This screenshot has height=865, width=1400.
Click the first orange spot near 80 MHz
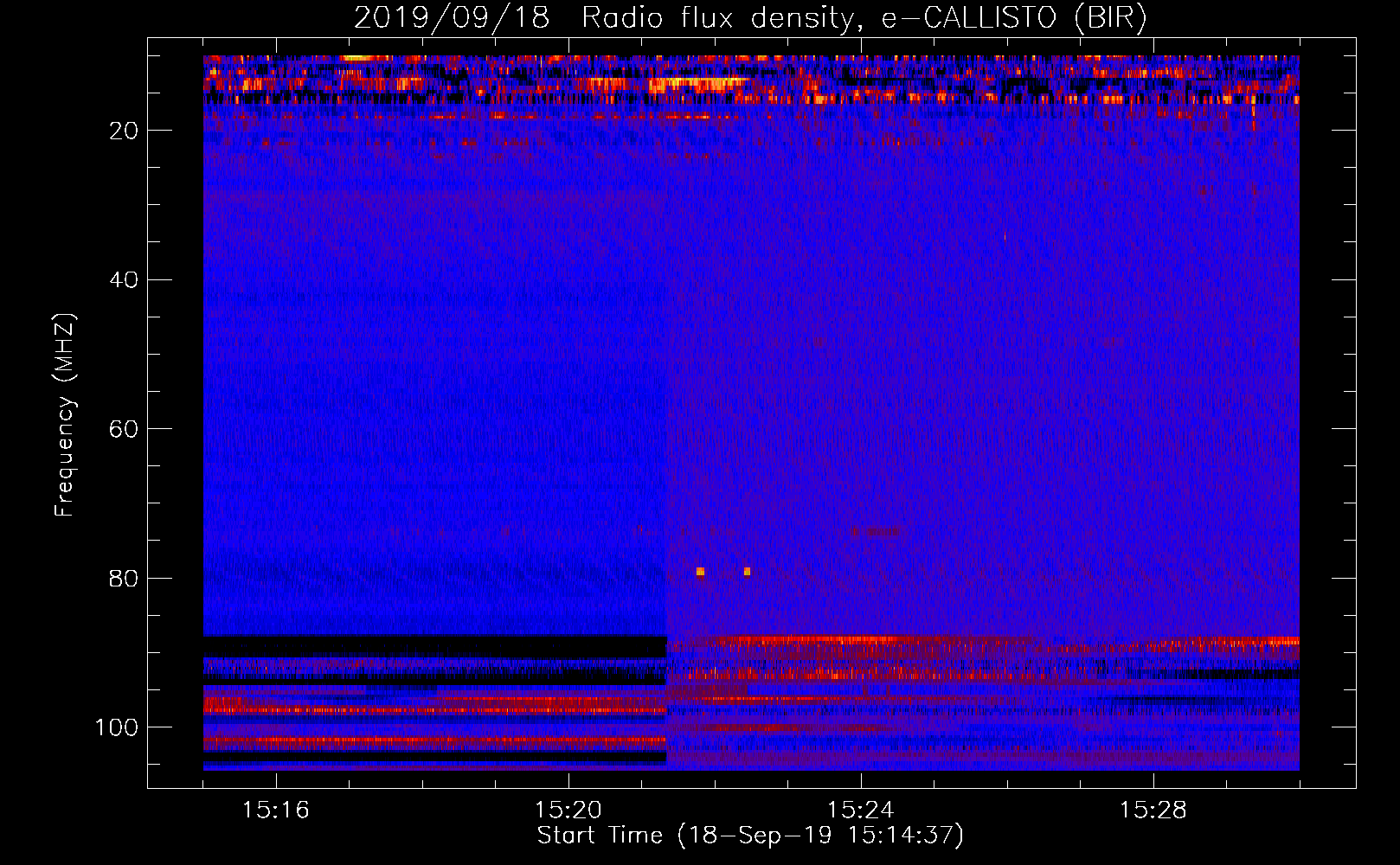(x=700, y=572)
